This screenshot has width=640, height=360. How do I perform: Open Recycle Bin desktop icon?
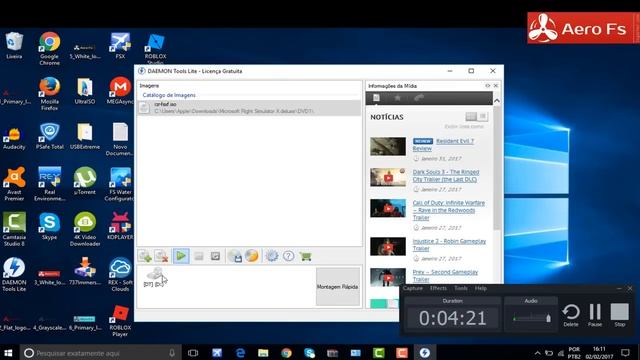coord(14,46)
